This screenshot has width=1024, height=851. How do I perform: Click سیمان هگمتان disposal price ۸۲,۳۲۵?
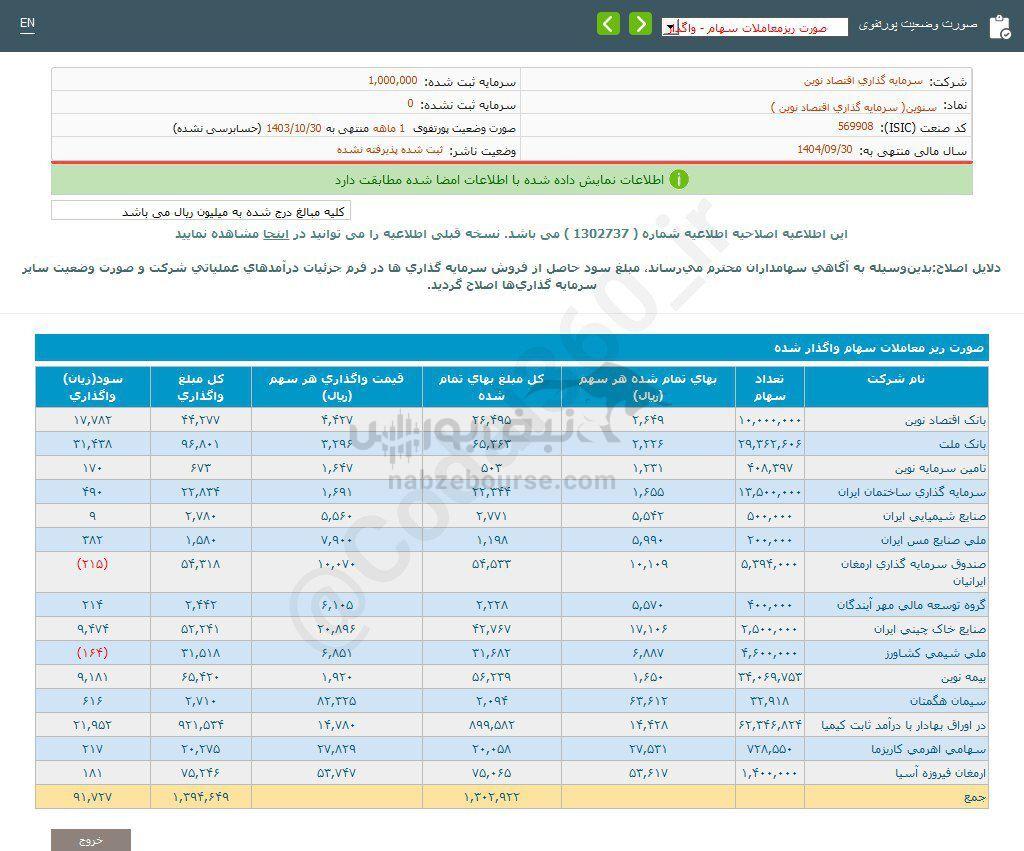337,701
